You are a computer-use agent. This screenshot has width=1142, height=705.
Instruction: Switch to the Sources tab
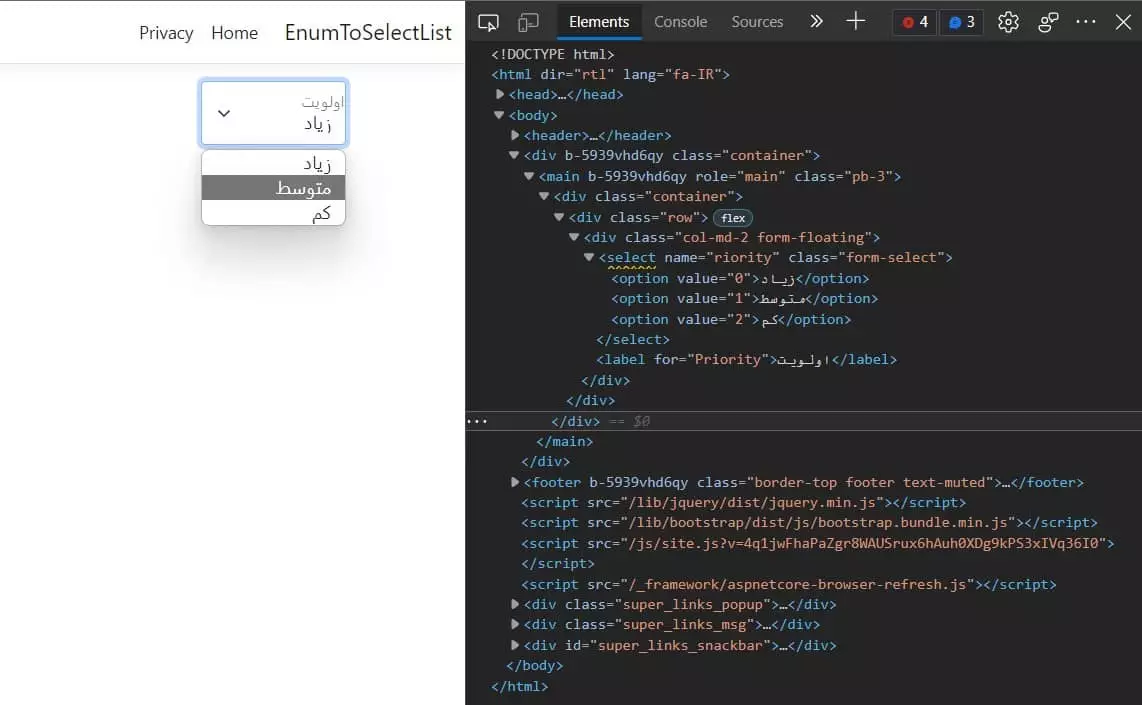click(757, 22)
